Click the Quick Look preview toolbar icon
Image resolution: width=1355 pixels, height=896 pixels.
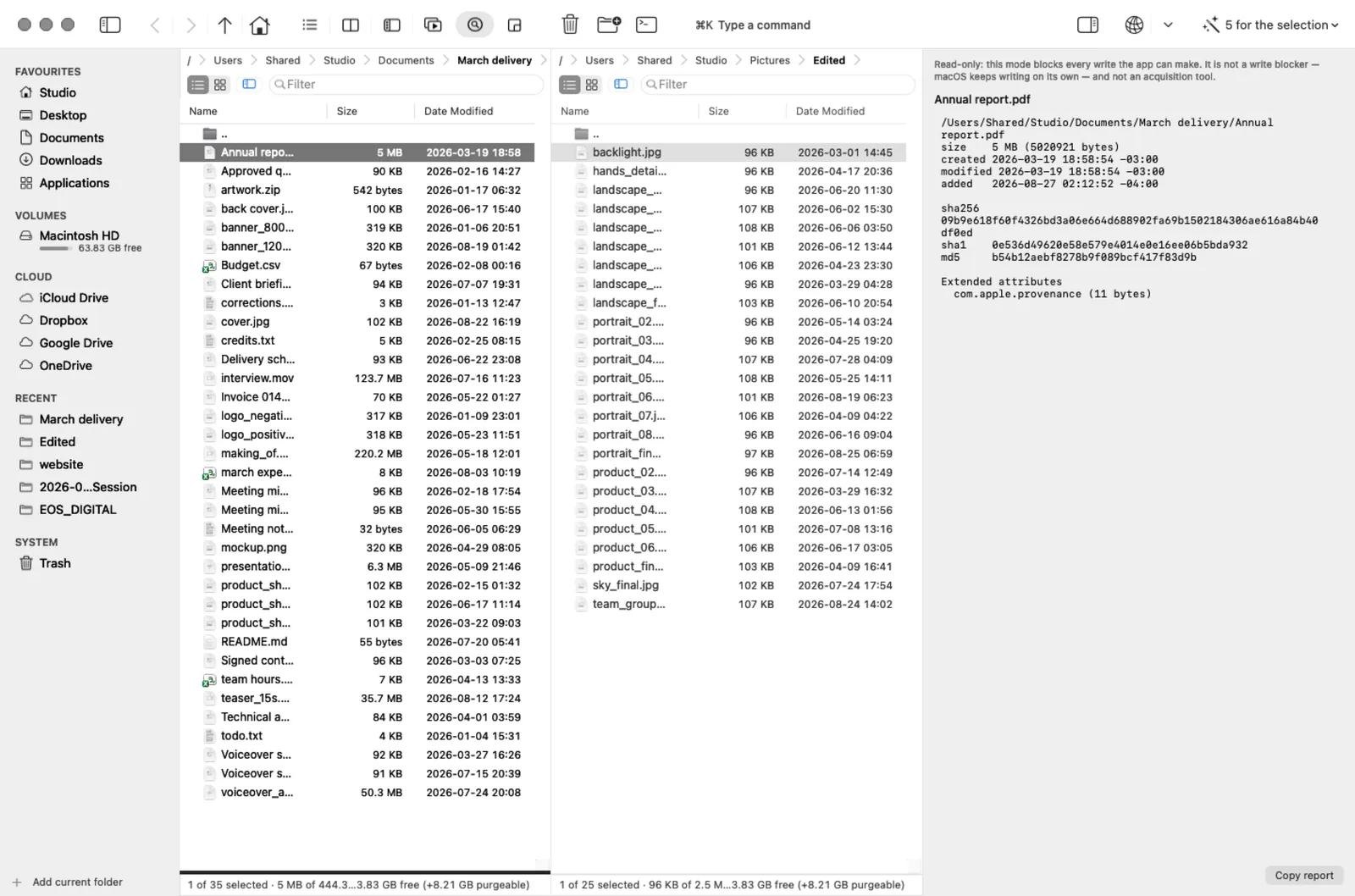point(433,25)
